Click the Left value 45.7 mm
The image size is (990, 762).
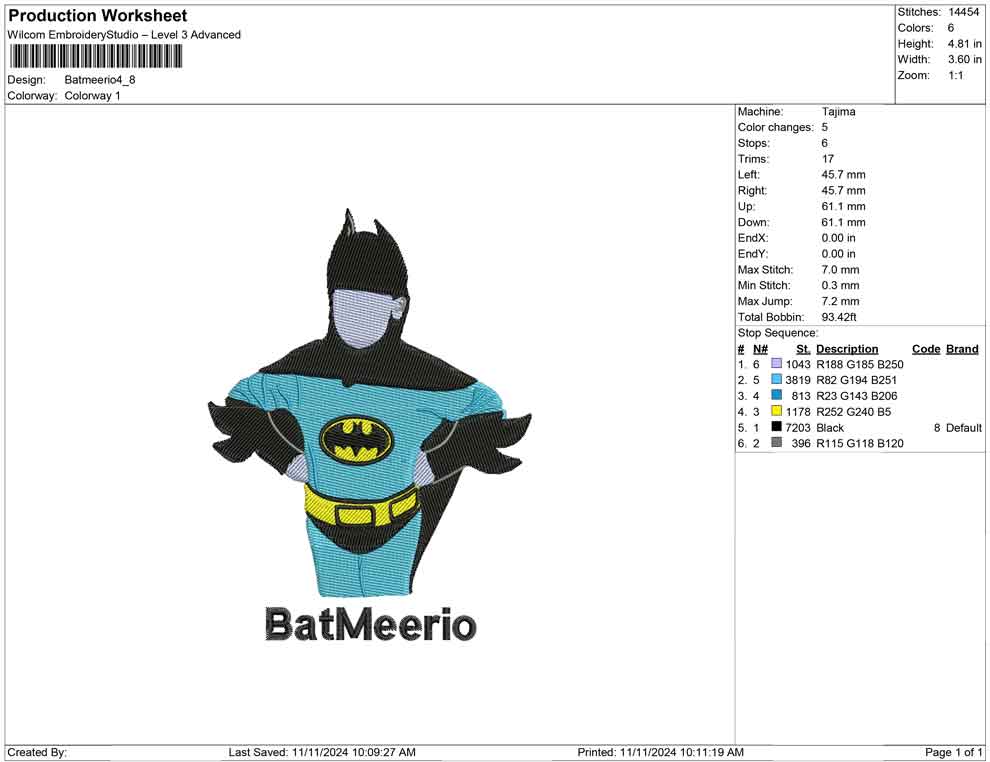pyautogui.click(x=844, y=175)
